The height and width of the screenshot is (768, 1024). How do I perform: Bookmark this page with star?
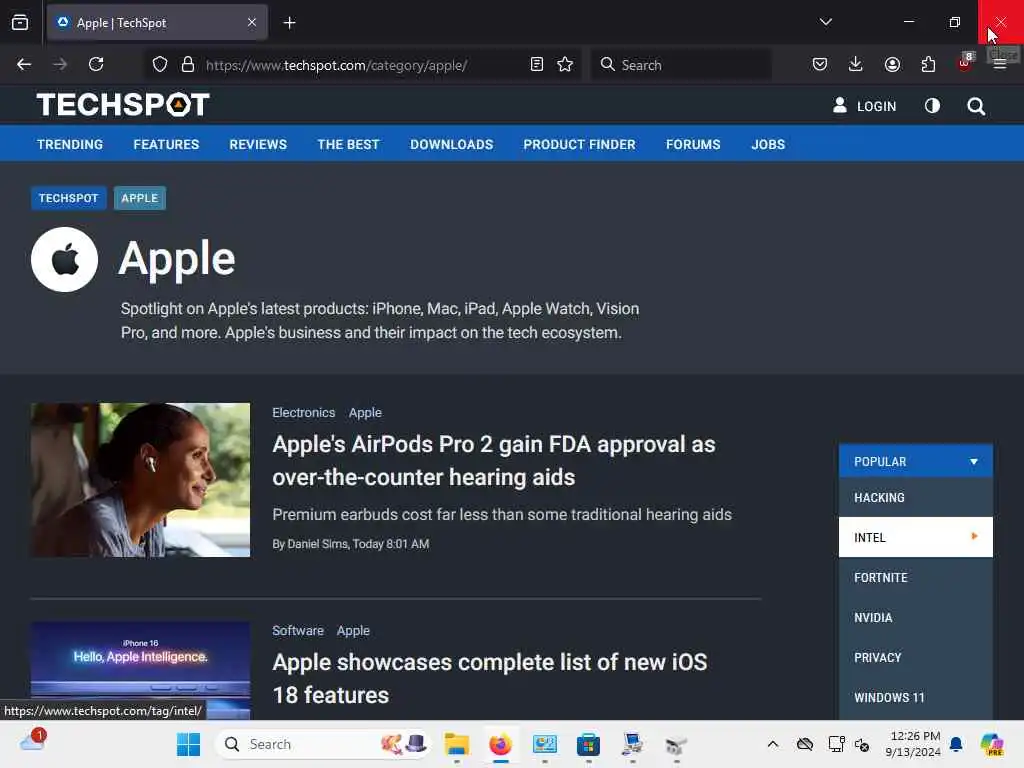(565, 65)
